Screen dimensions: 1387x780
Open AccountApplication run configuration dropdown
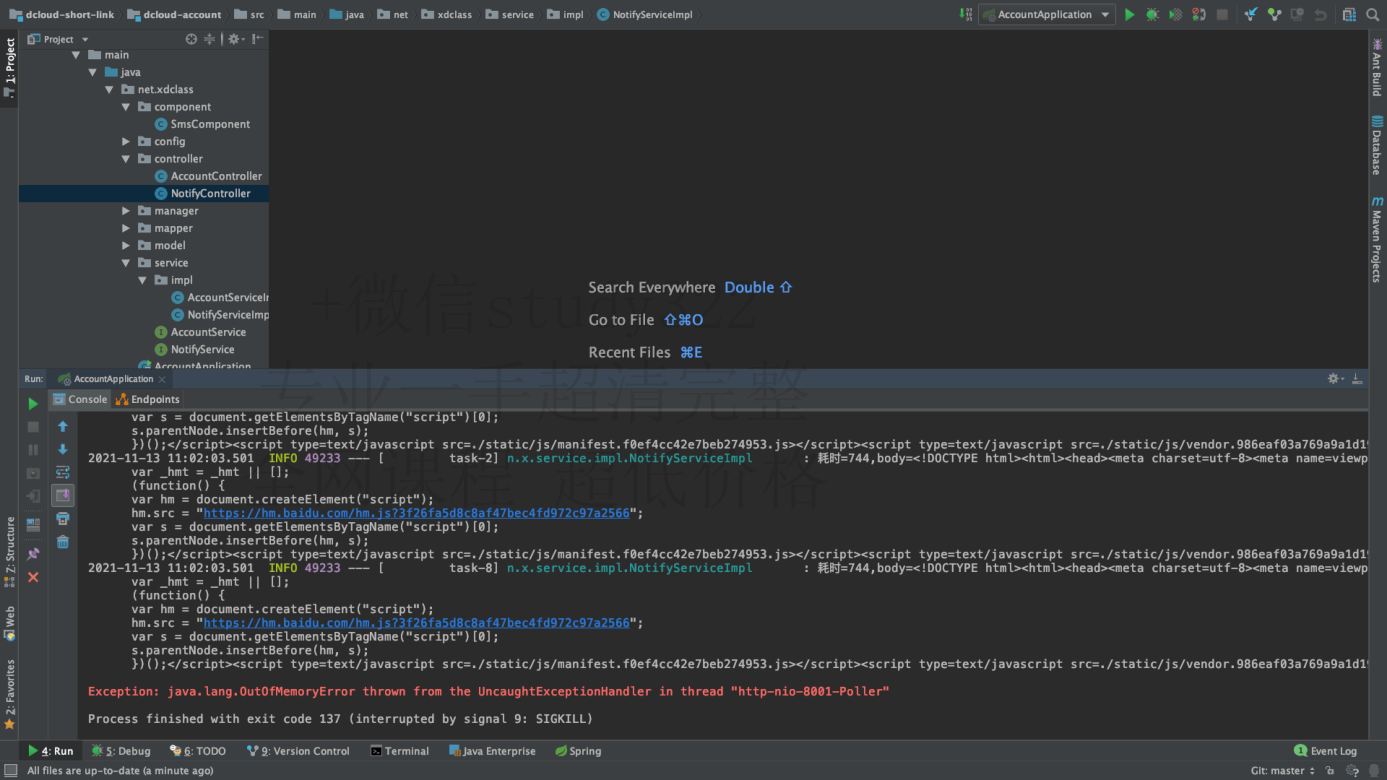1046,15
